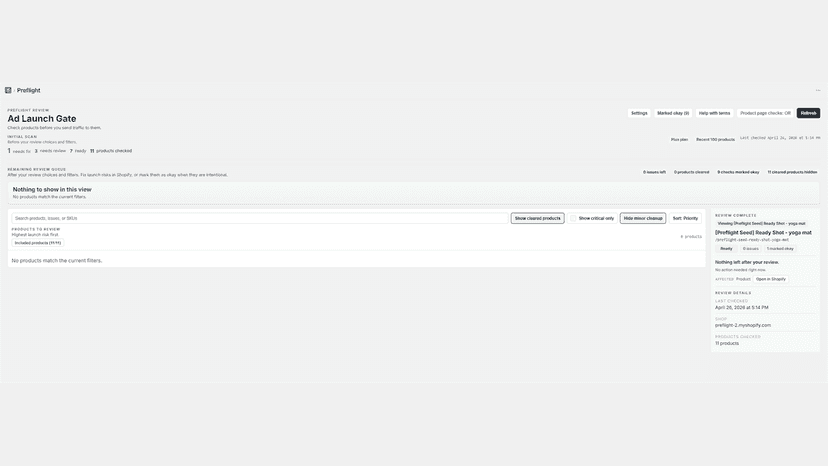Click Open in Shopify button

click(770, 279)
